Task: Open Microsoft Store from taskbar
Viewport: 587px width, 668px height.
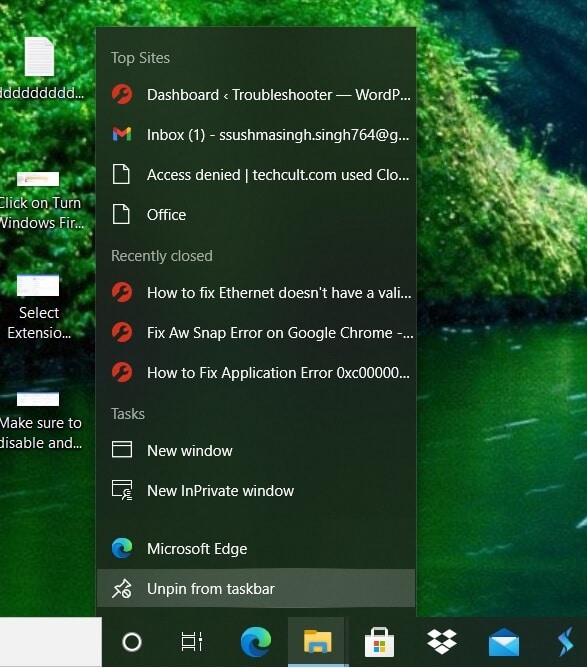Action: 379,642
